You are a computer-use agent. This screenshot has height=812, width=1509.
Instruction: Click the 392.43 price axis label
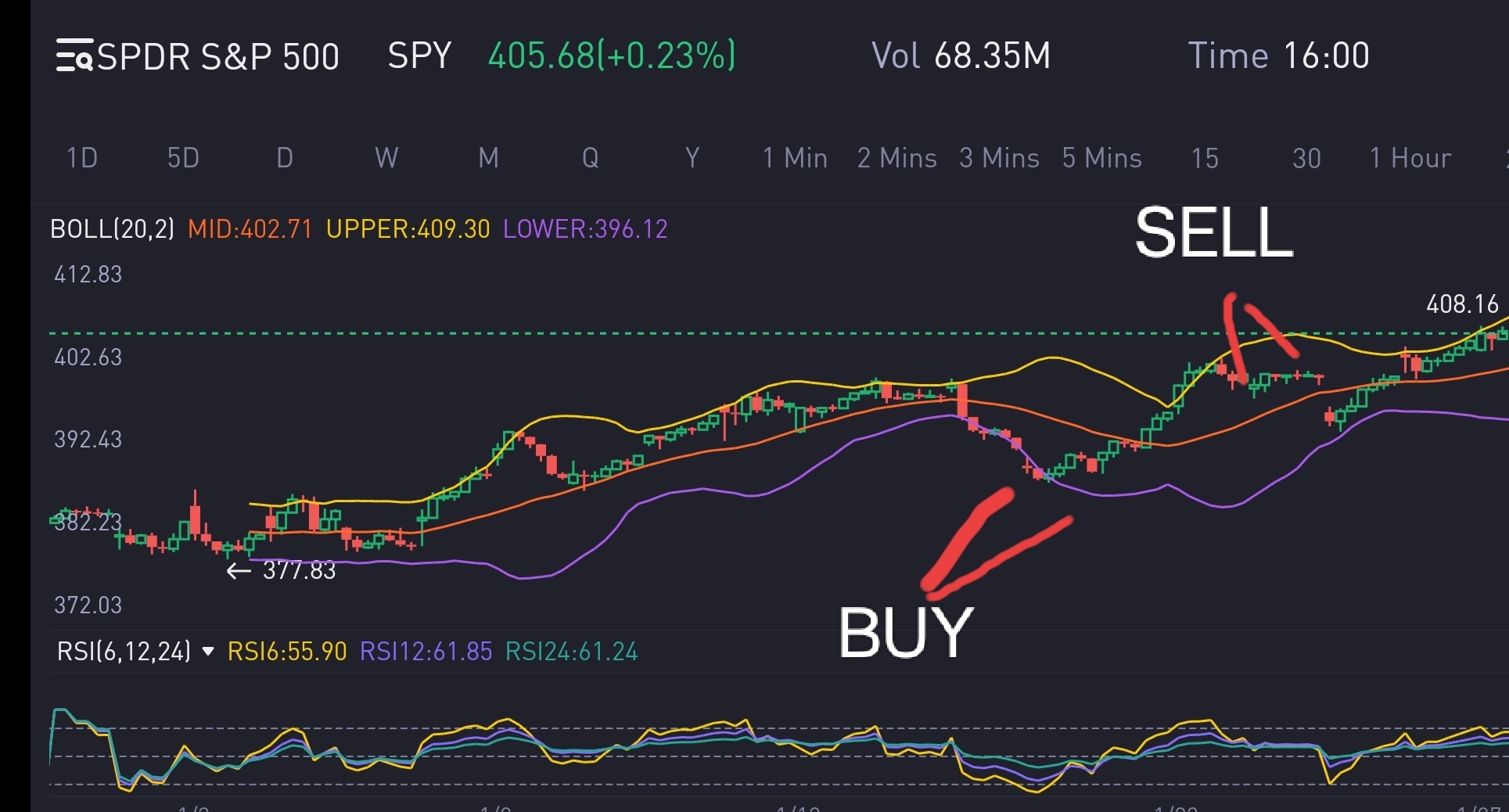(88, 440)
